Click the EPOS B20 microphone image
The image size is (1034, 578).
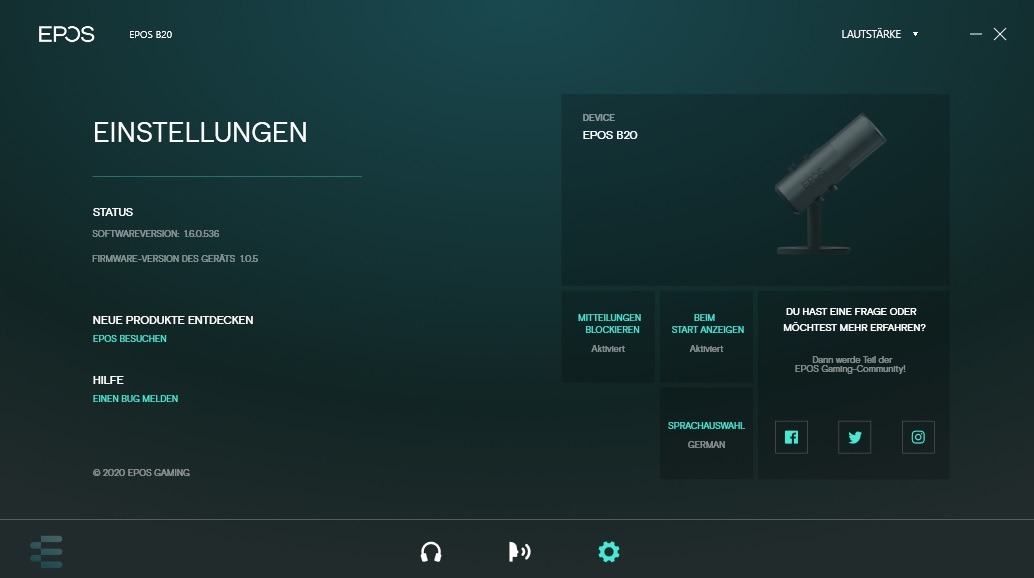click(x=829, y=185)
